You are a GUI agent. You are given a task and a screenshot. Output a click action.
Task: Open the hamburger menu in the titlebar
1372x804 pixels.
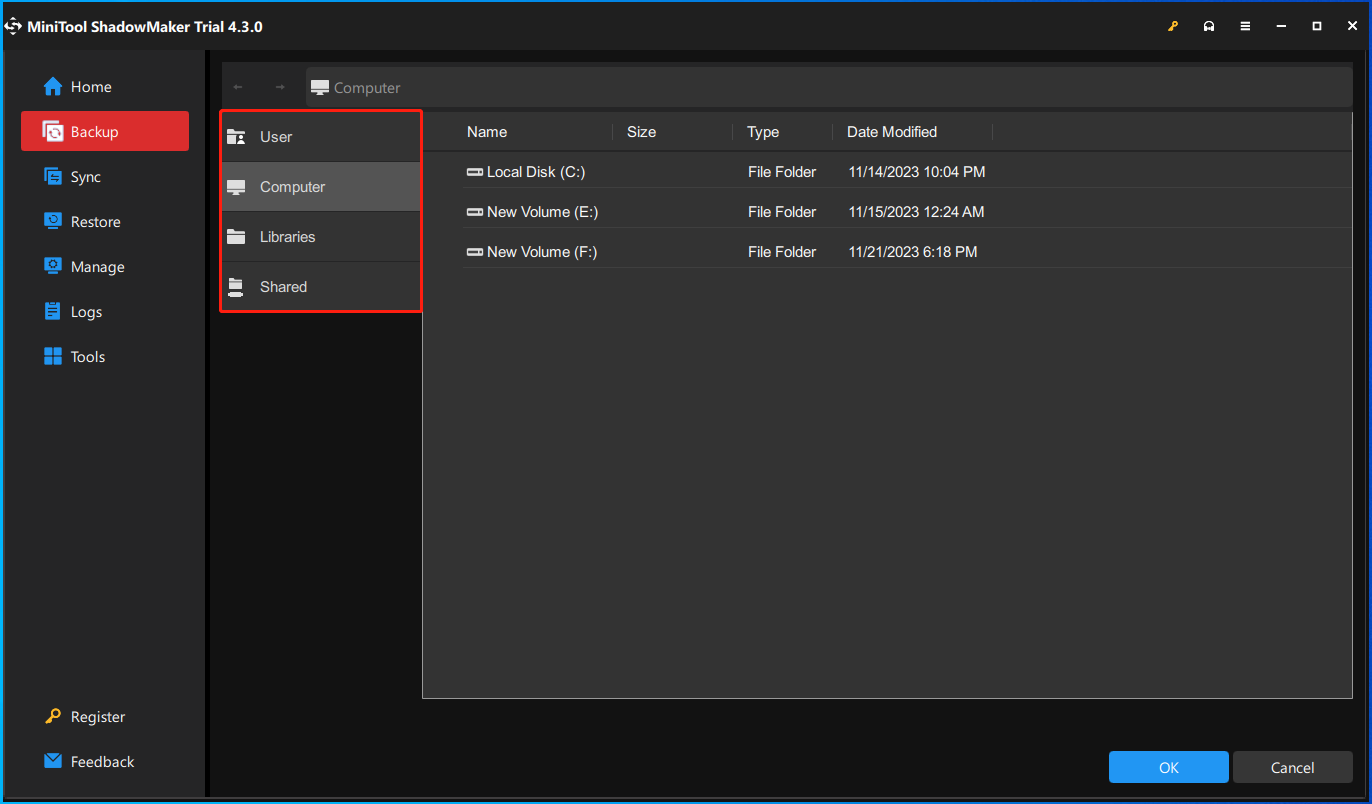[x=1244, y=26]
